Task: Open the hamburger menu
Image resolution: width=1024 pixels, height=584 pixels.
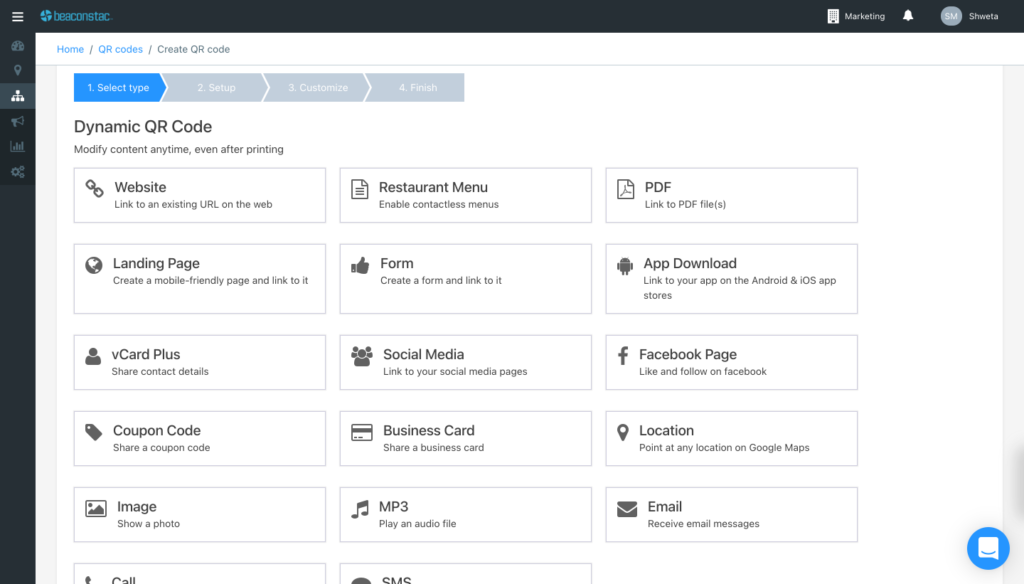Action: pyautogui.click(x=18, y=16)
